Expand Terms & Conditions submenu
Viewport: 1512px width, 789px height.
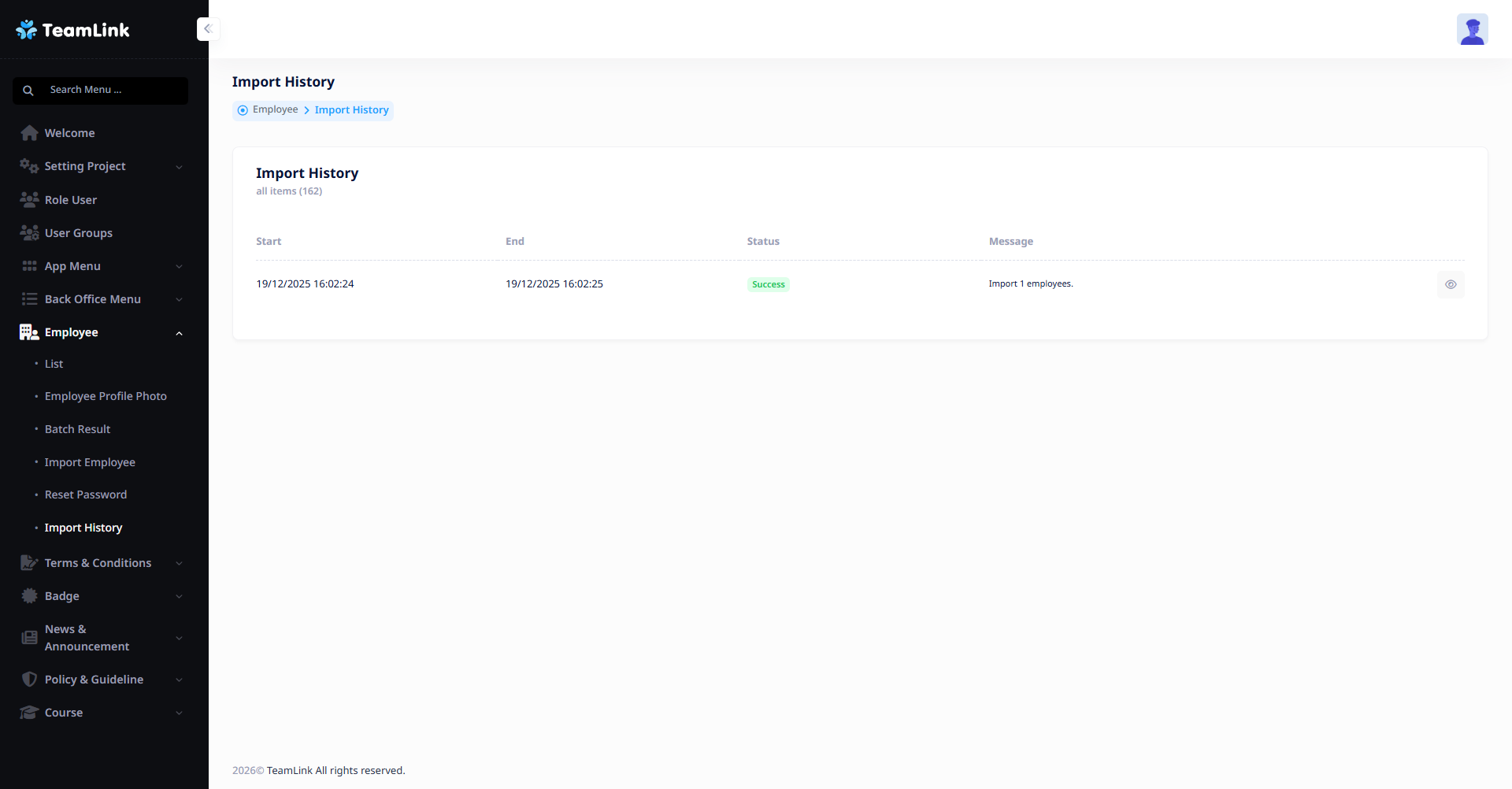click(179, 564)
